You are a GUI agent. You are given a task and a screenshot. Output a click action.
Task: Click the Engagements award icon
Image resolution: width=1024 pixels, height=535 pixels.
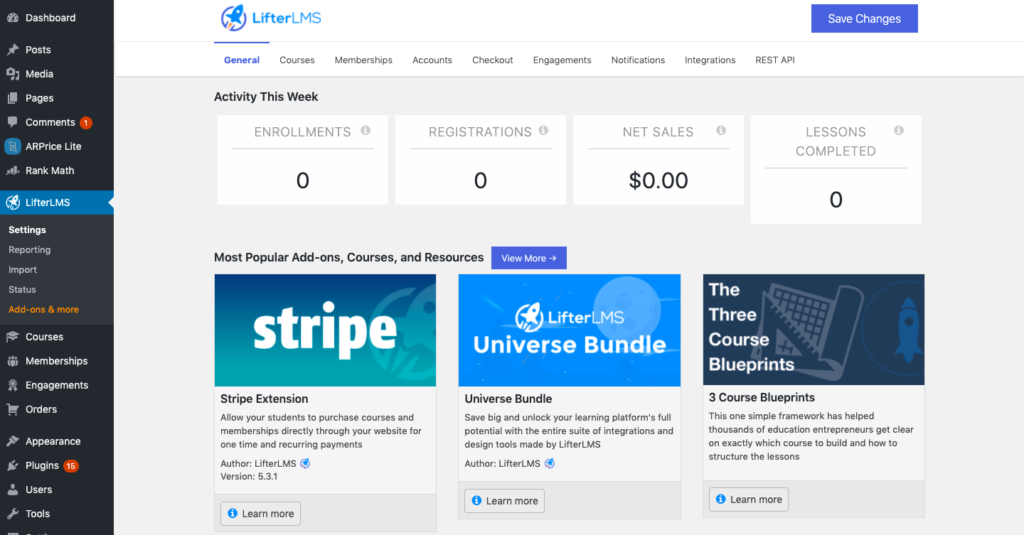[x=12, y=385]
